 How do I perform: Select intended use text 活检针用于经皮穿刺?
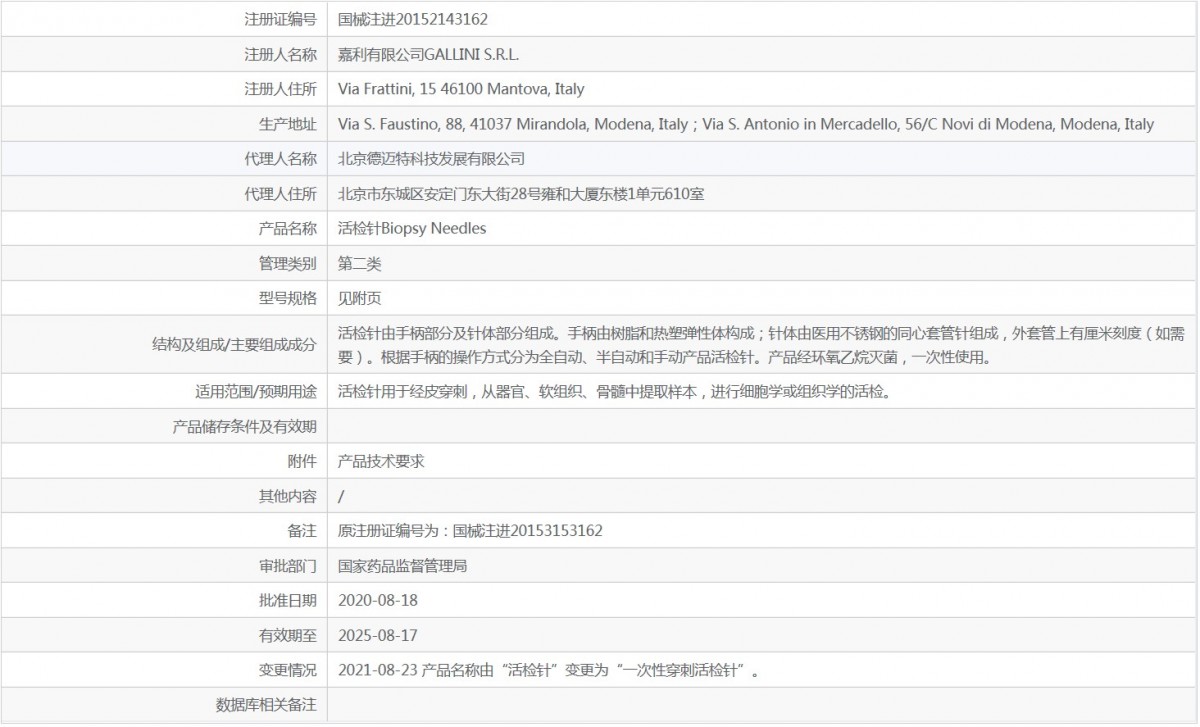pyautogui.click(x=615, y=392)
